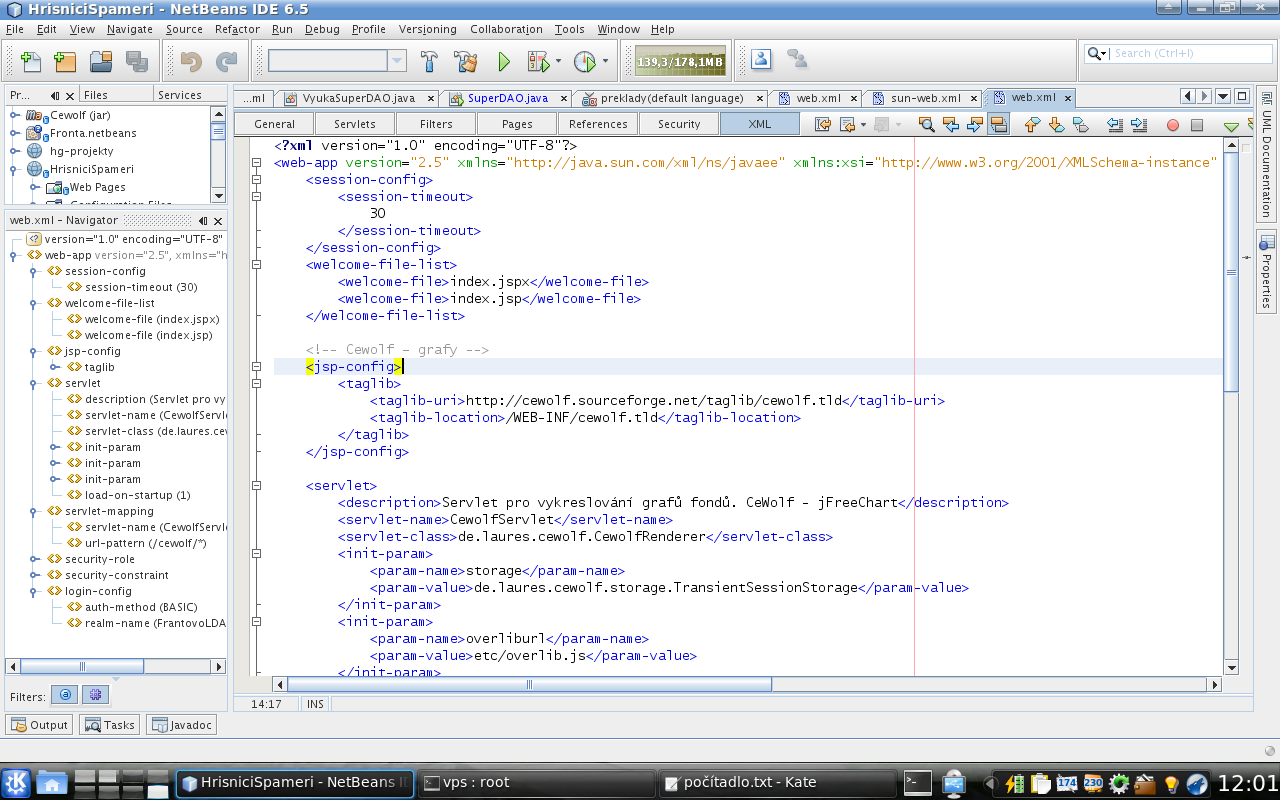This screenshot has height=800, width=1280.
Task: Open the Output window button
Action: click(x=39, y=725)
